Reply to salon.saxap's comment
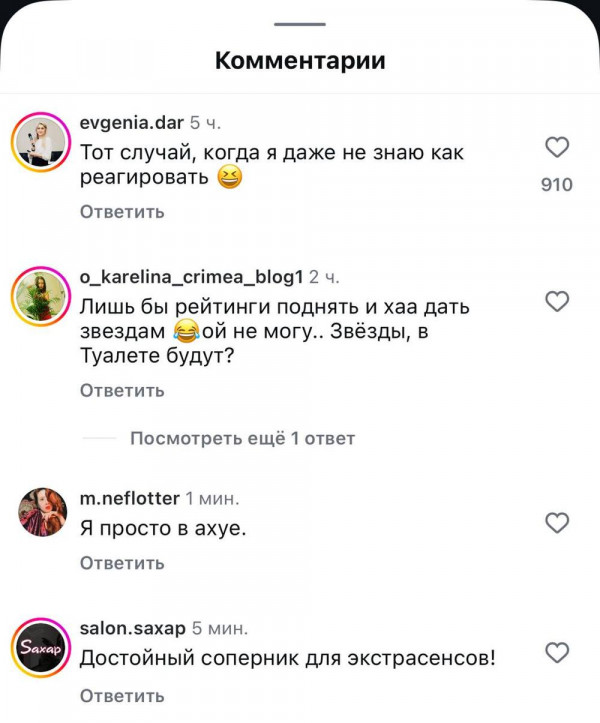 point(122,696)
